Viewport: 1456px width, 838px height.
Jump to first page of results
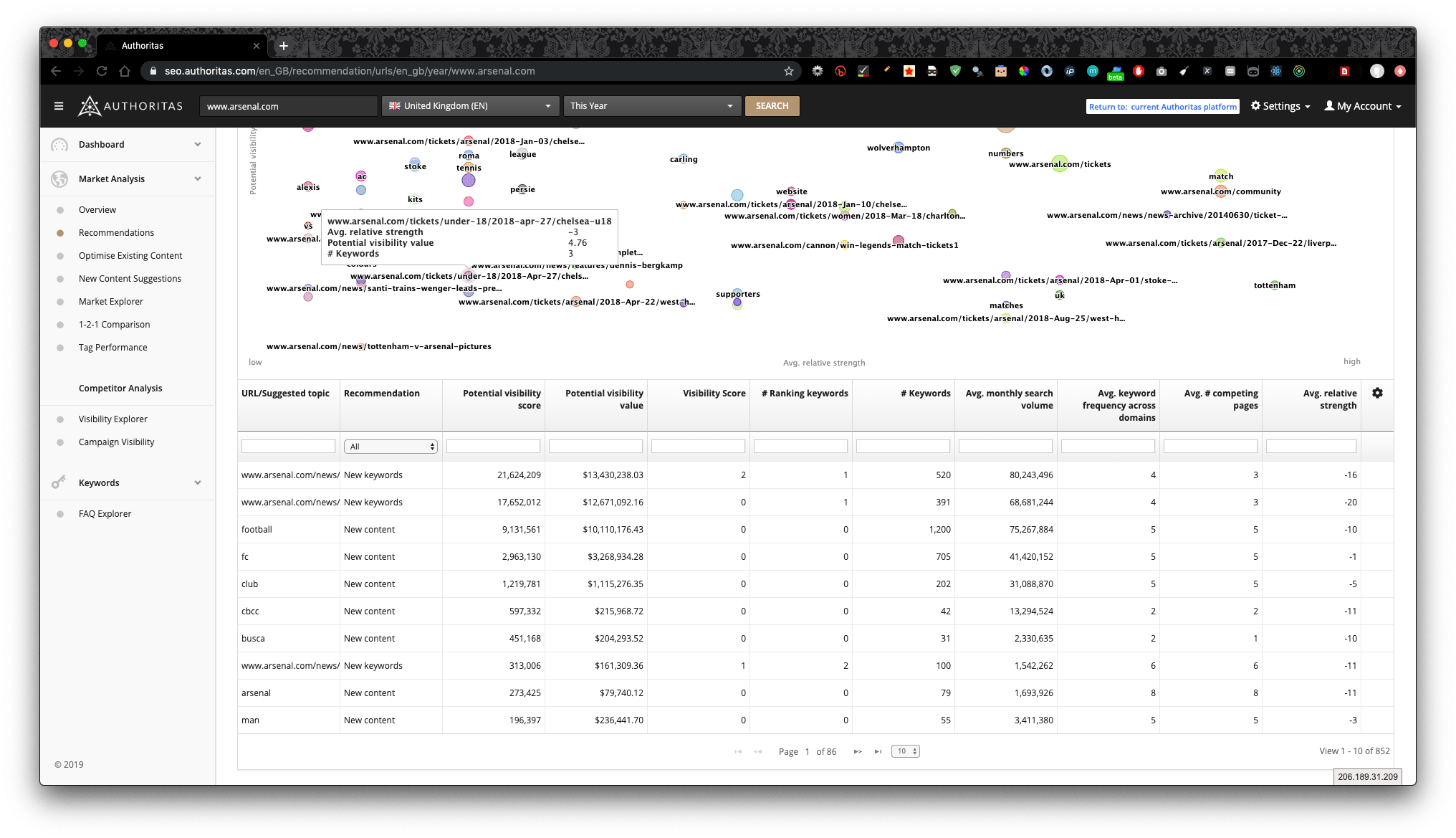[x=738, y=751]
